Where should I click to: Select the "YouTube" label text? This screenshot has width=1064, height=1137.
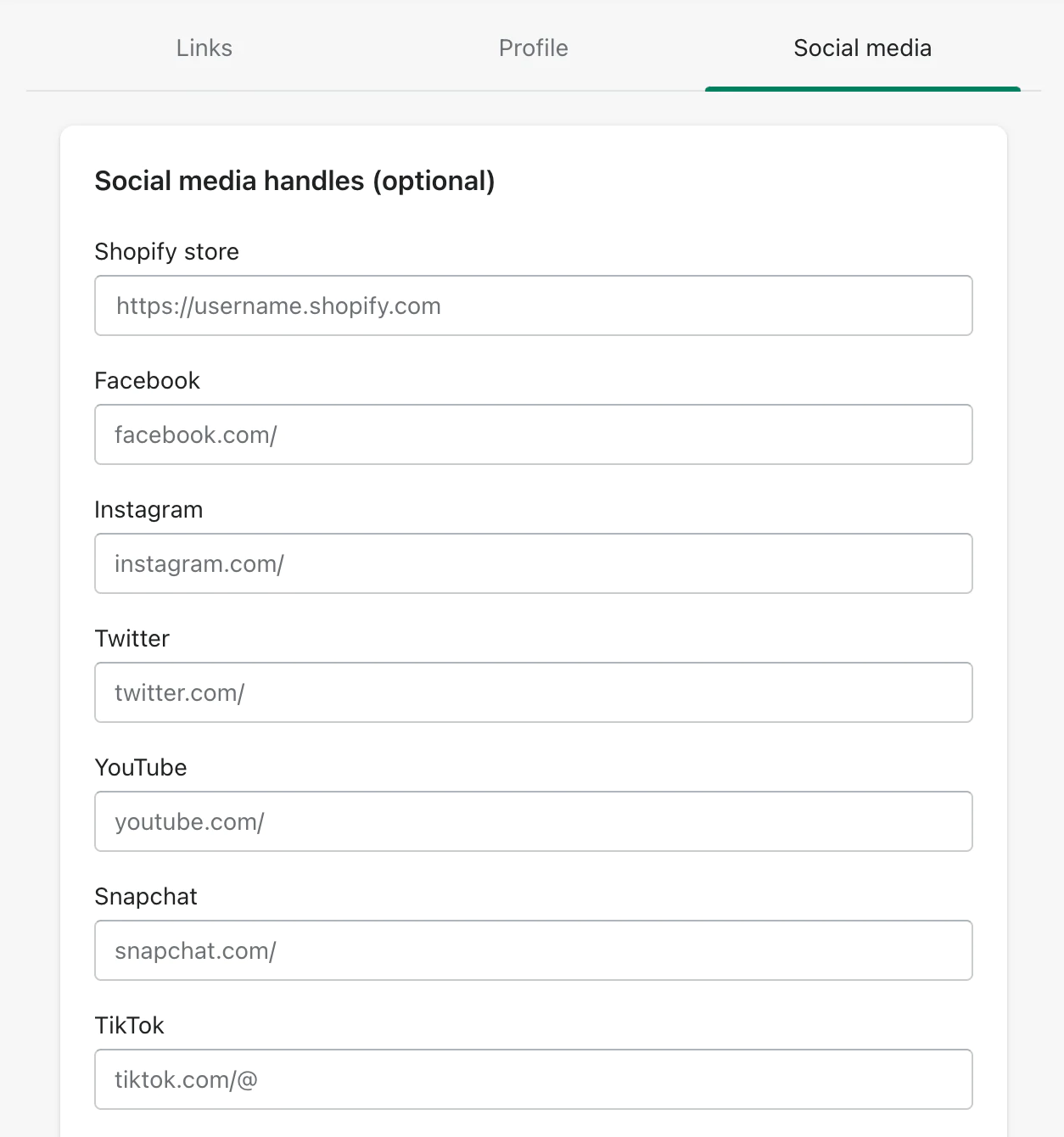(x=140, y=768)
